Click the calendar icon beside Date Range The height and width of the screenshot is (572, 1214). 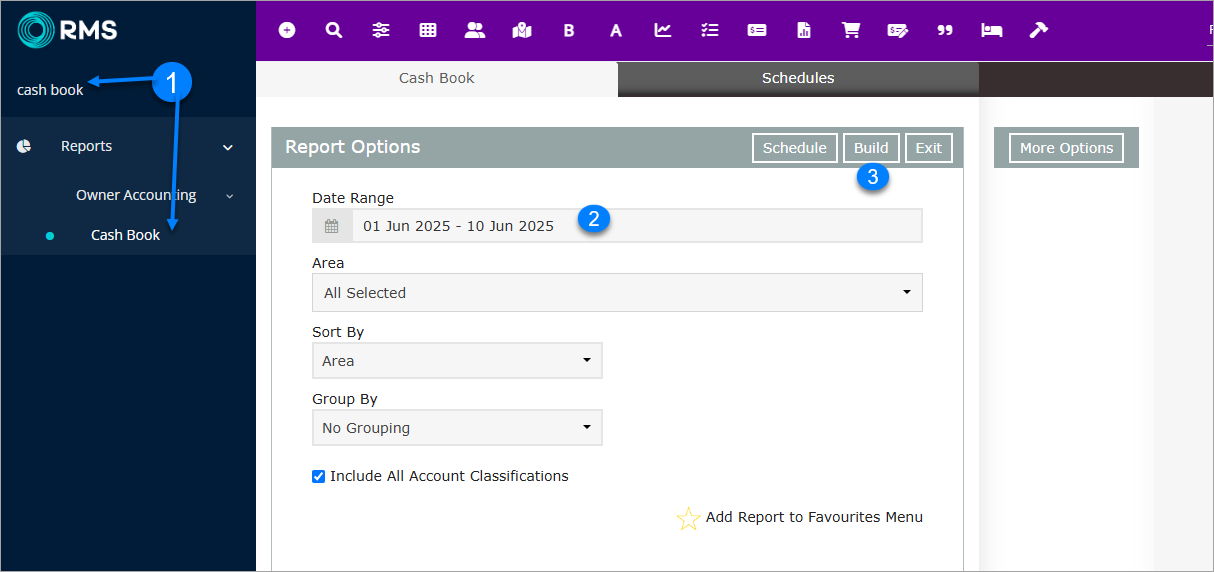pyautogui.click(x=332, y=226)
